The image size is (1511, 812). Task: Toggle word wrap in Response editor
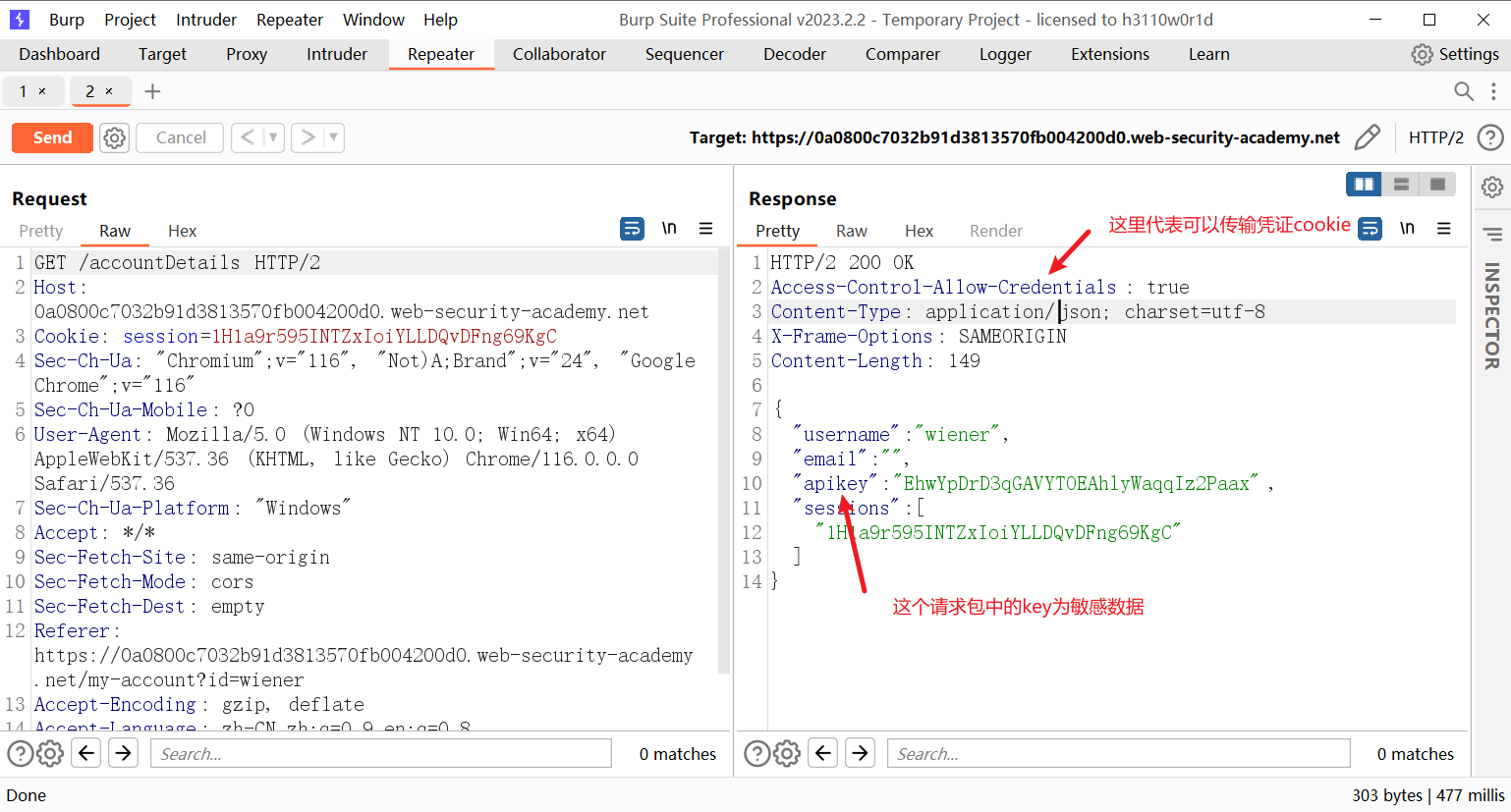coord(1370,229)
